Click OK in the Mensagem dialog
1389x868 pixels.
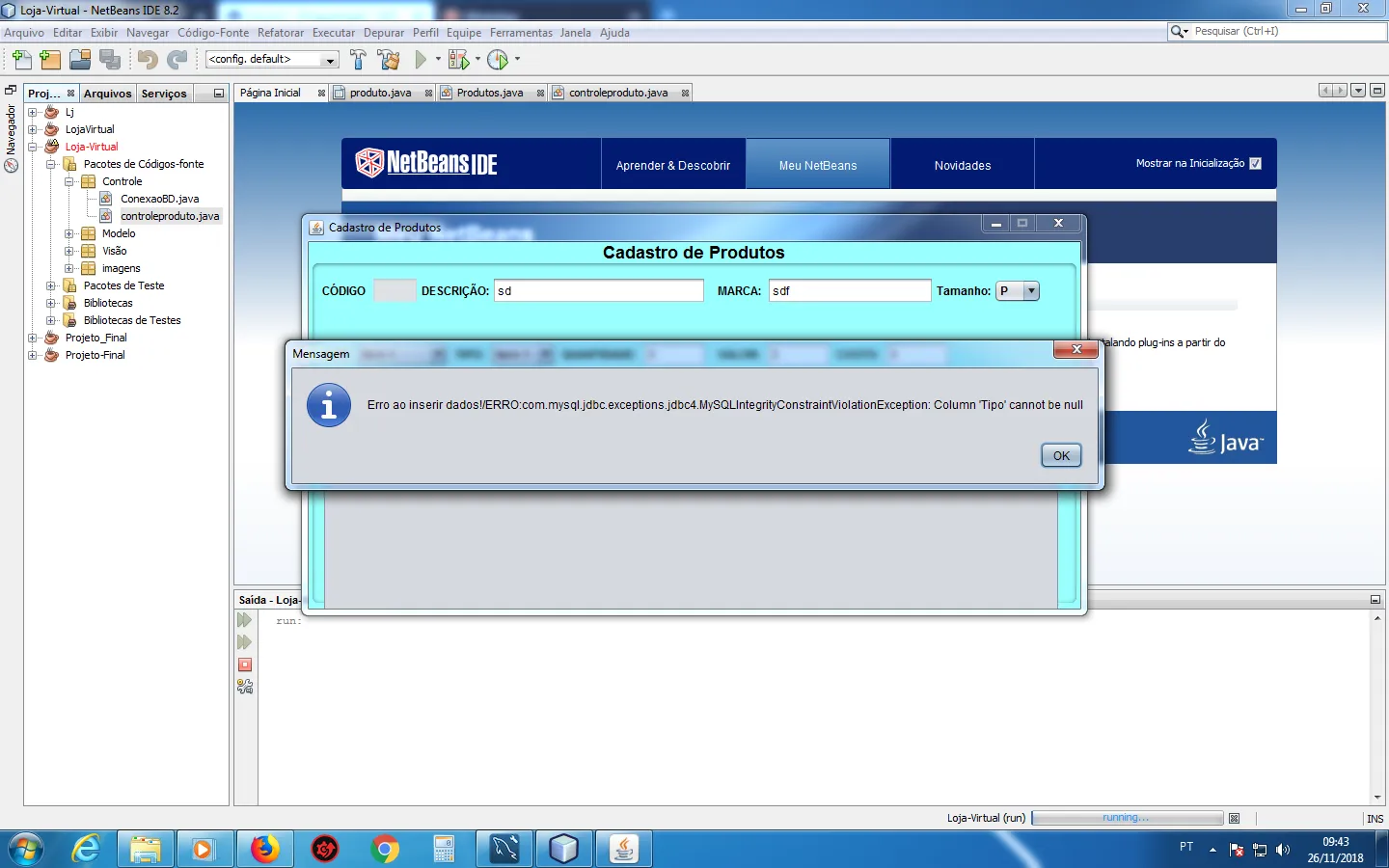click(x=1061, y=455)
